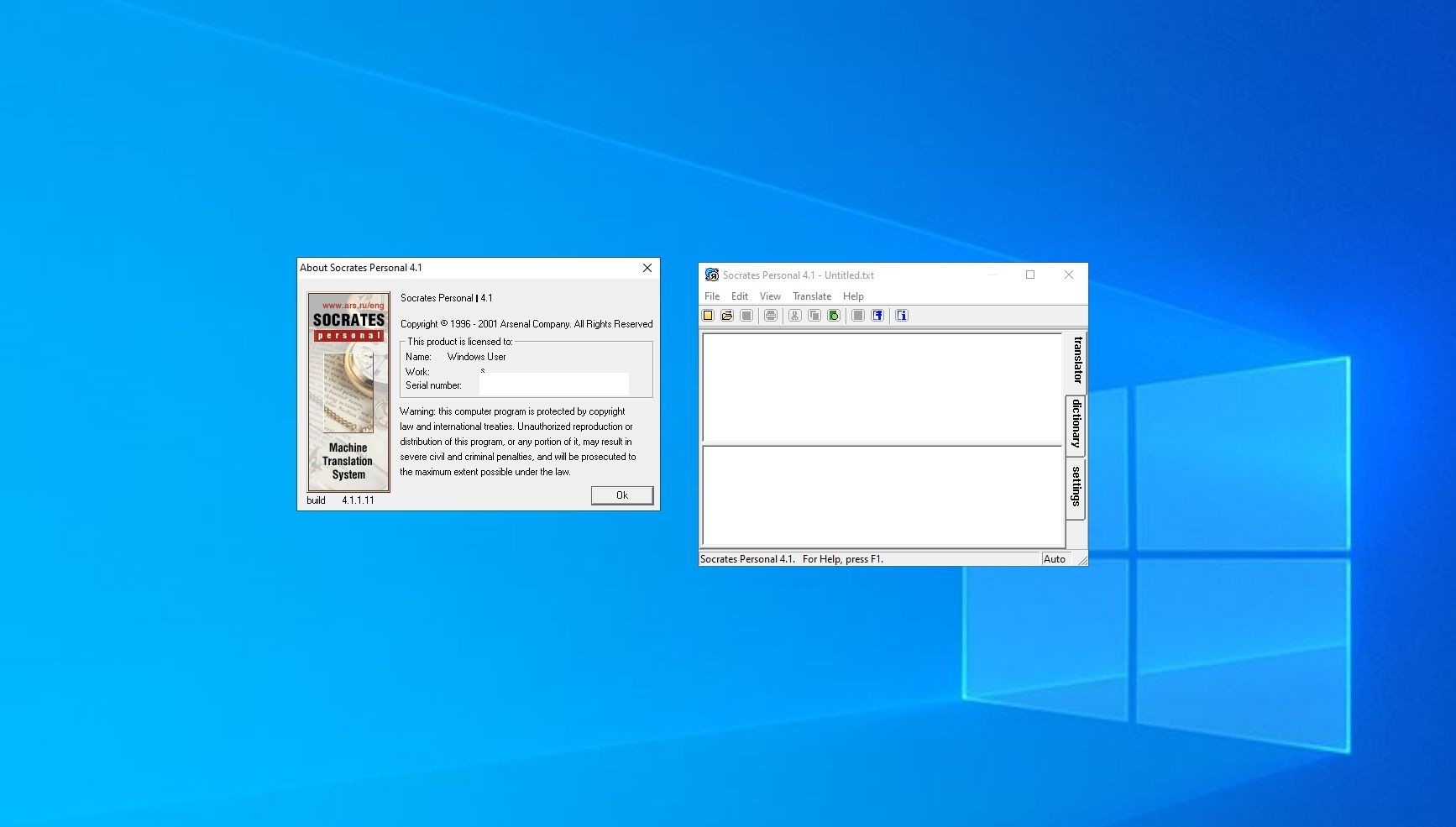The image size is (1456, 827).
Task: Open the Translate menu
Action: 812,296
